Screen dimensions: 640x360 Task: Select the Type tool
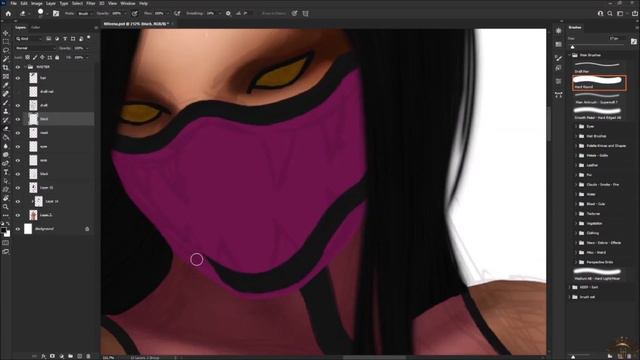(6, 172)
